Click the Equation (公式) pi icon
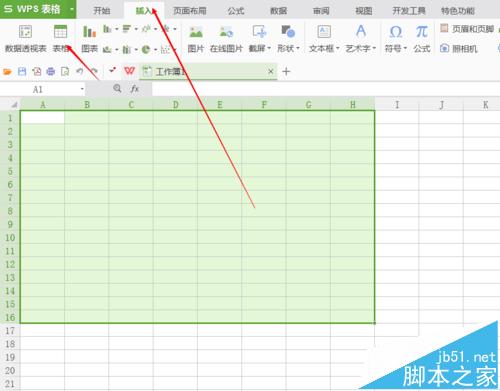The image size is (500, 391). coord(422,32)
